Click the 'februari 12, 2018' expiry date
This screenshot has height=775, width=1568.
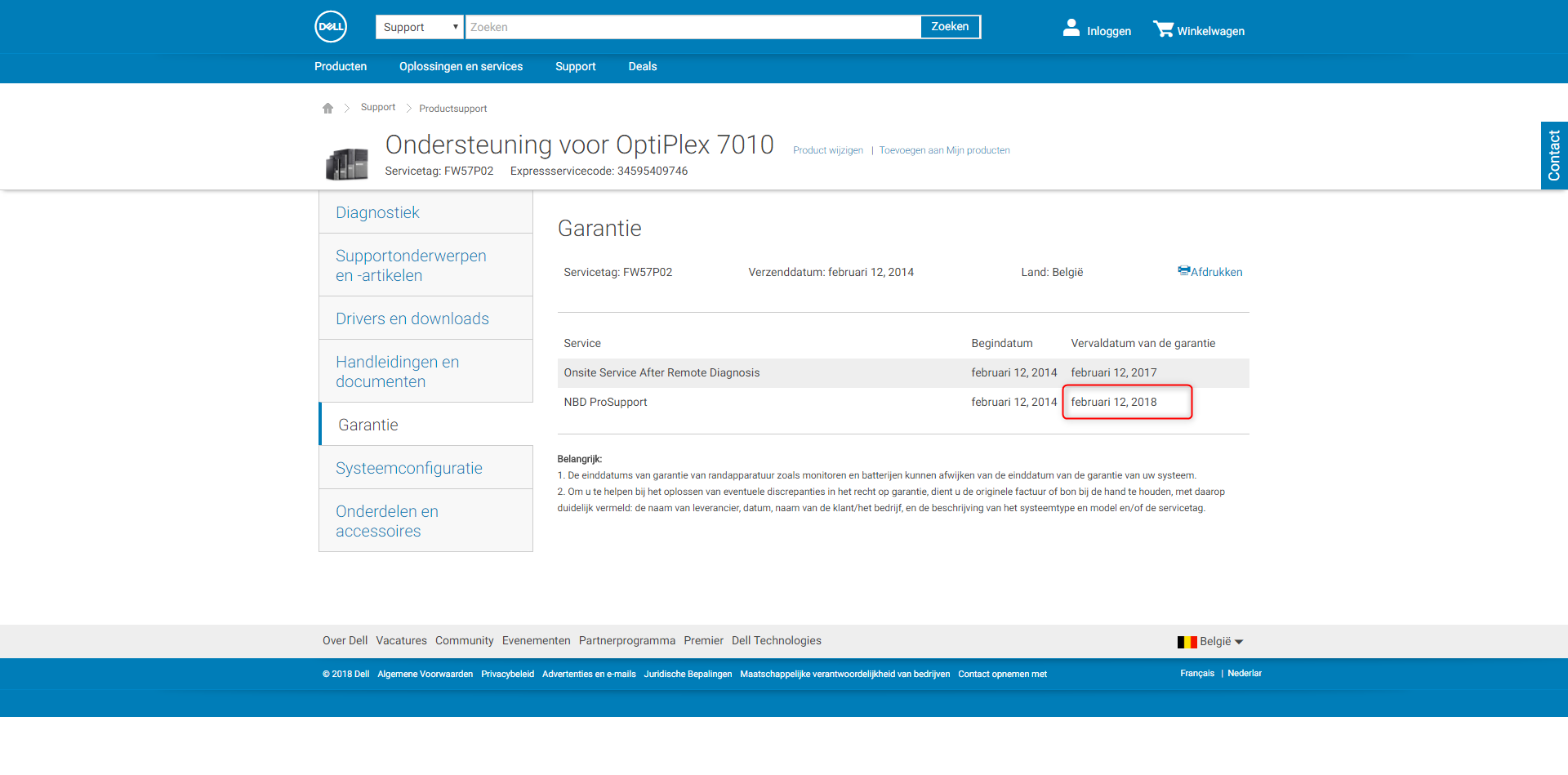pyautogui.click(x=1114, y=403)
